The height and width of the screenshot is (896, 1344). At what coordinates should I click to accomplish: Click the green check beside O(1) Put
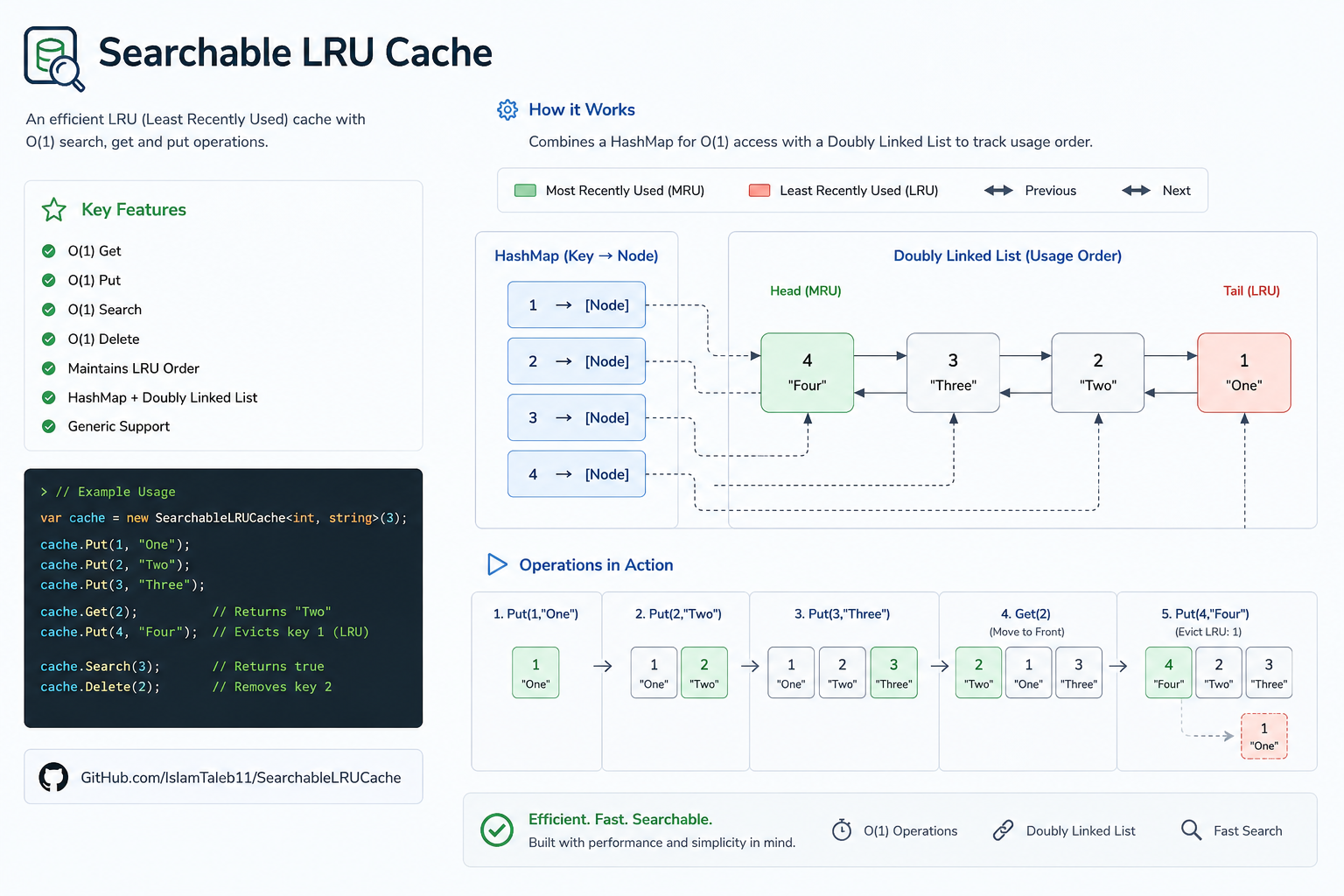pos(49,280)
